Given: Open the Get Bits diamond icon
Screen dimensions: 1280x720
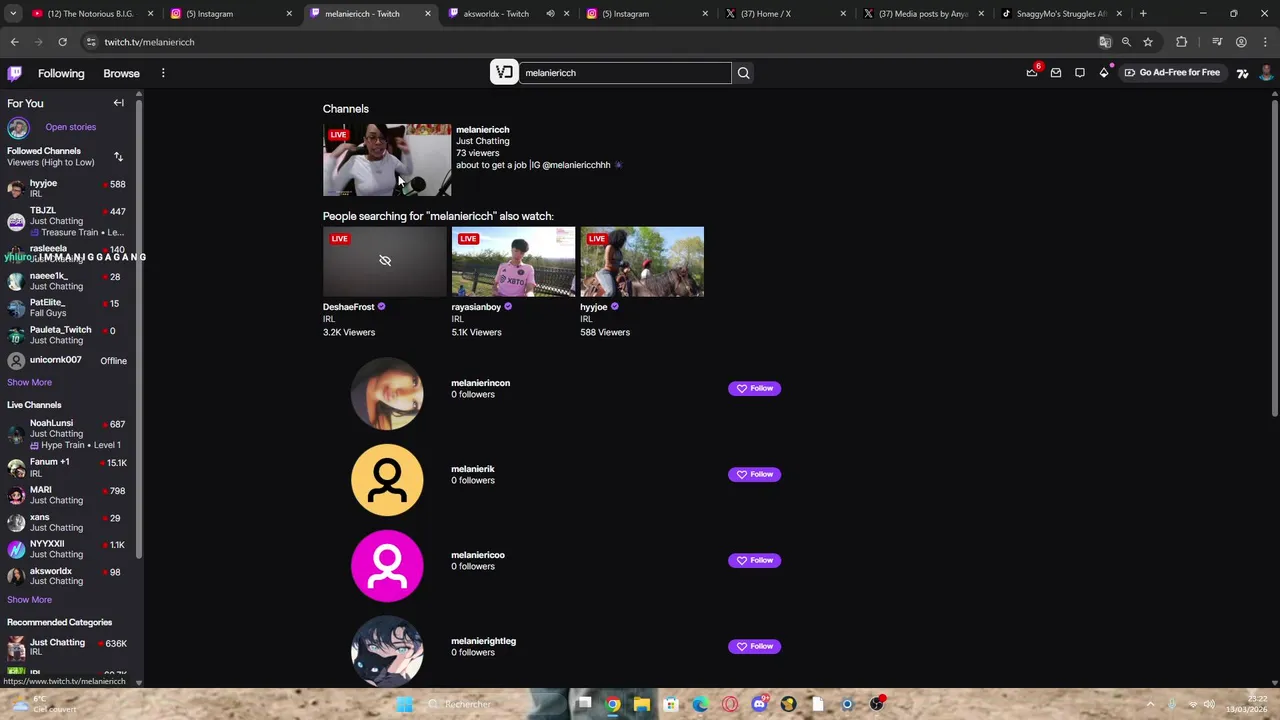Looking at the screenshot, I should (x=1104, y=72).
